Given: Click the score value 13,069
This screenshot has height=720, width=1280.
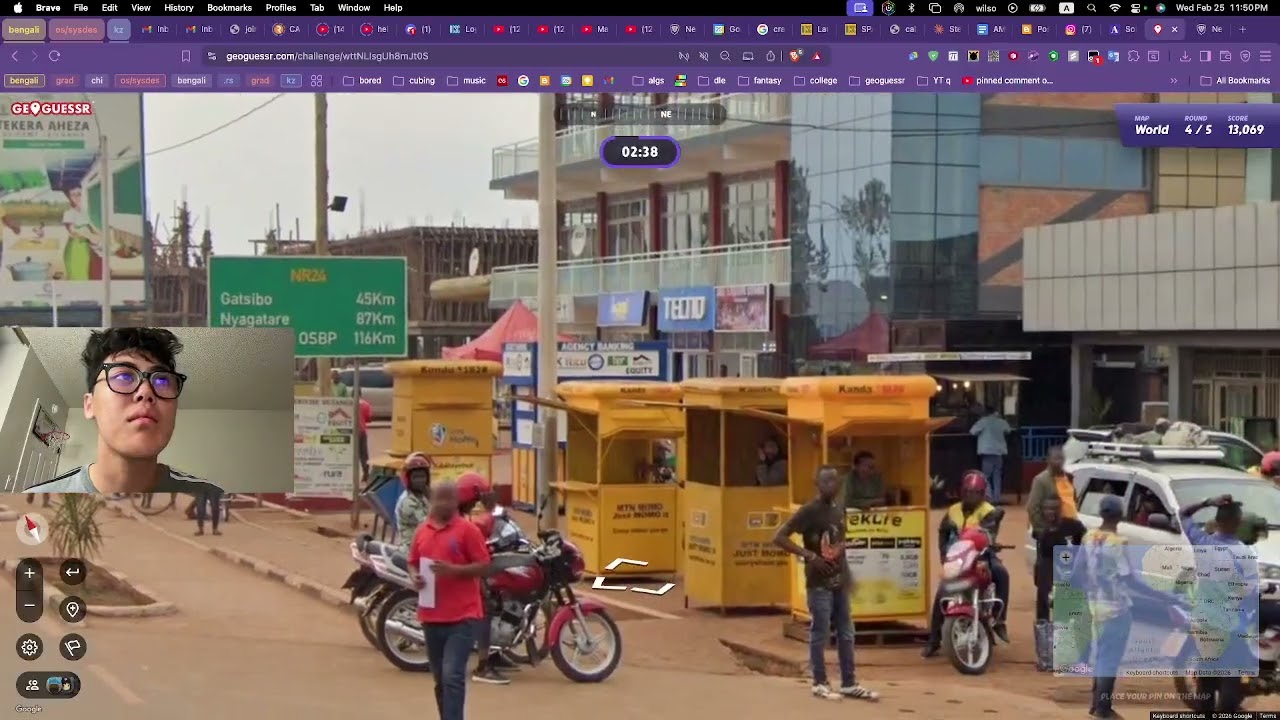Looking at the screenshot, I should (1246, 130).
